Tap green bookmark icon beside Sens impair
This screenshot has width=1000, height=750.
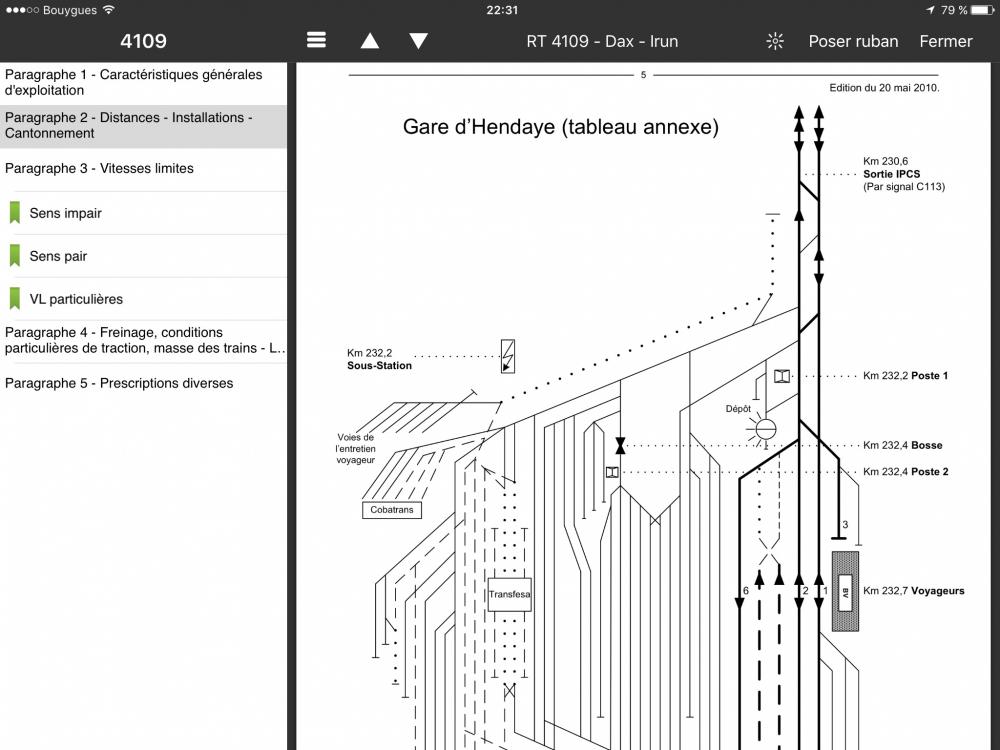click(15, 213)
